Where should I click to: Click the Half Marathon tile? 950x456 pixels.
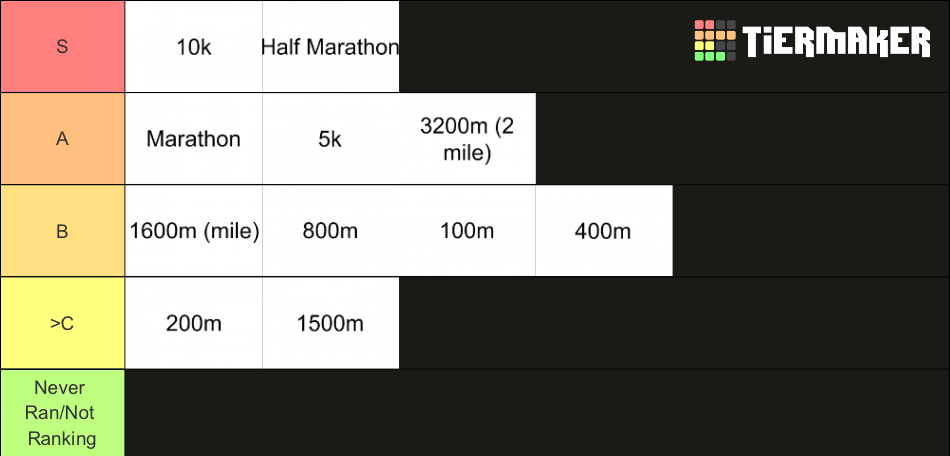[331, 47]
